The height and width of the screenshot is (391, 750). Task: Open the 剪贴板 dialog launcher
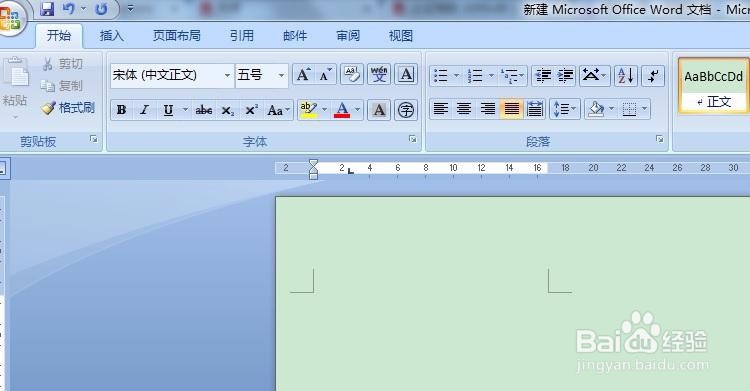93,139
